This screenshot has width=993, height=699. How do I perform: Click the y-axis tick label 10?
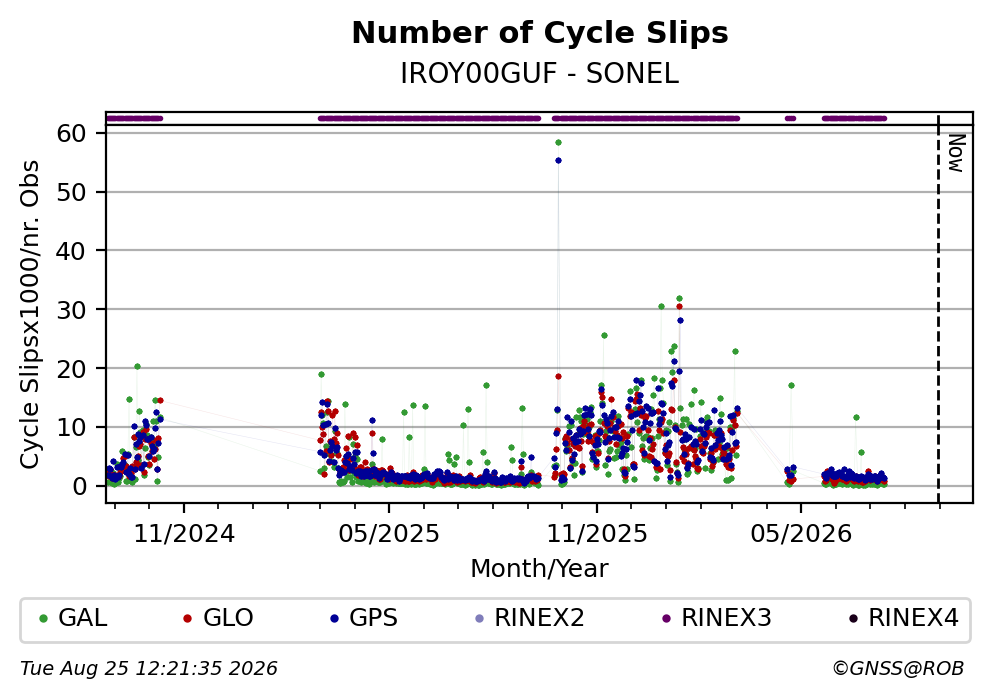[x=72, y=428]
